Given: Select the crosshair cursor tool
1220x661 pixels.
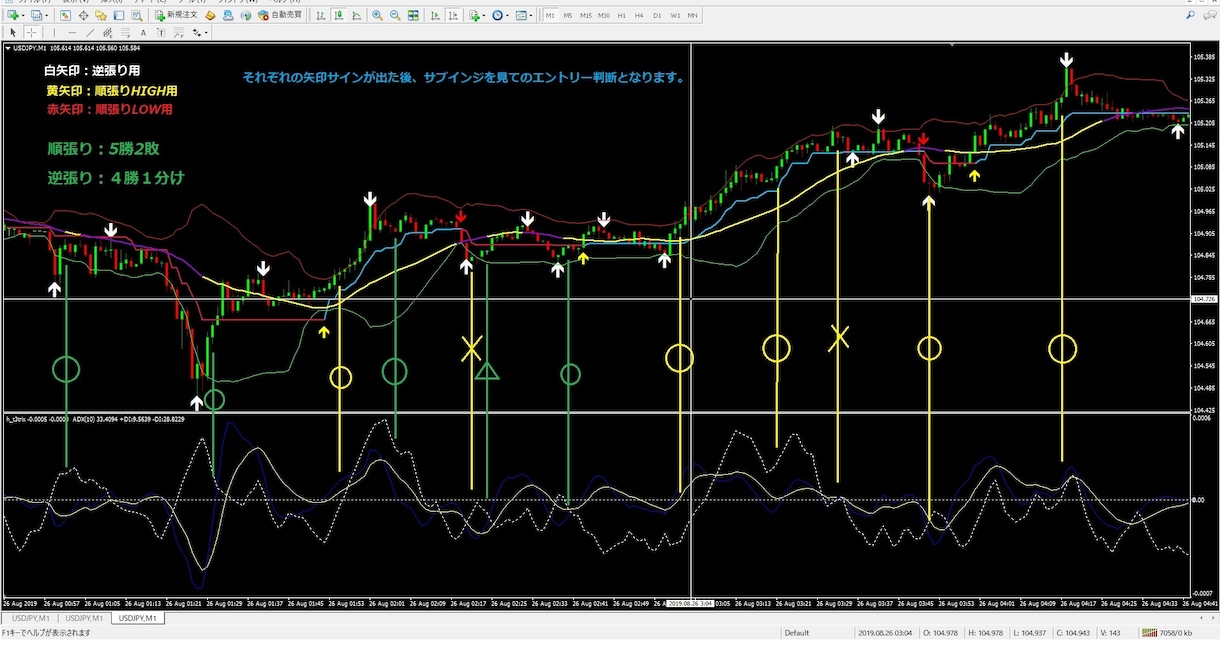Looking at the screenshot, I should click(31, 33).
